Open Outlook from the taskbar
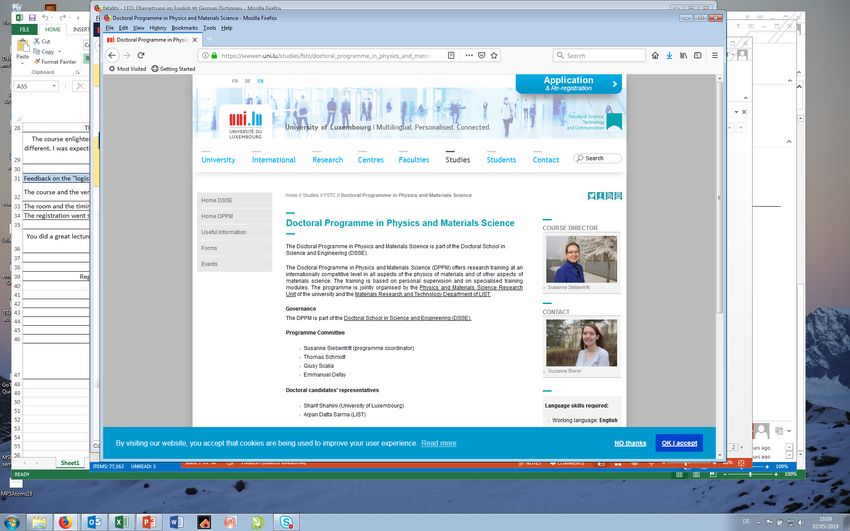 pyautogui.click(x=94, y=522)
